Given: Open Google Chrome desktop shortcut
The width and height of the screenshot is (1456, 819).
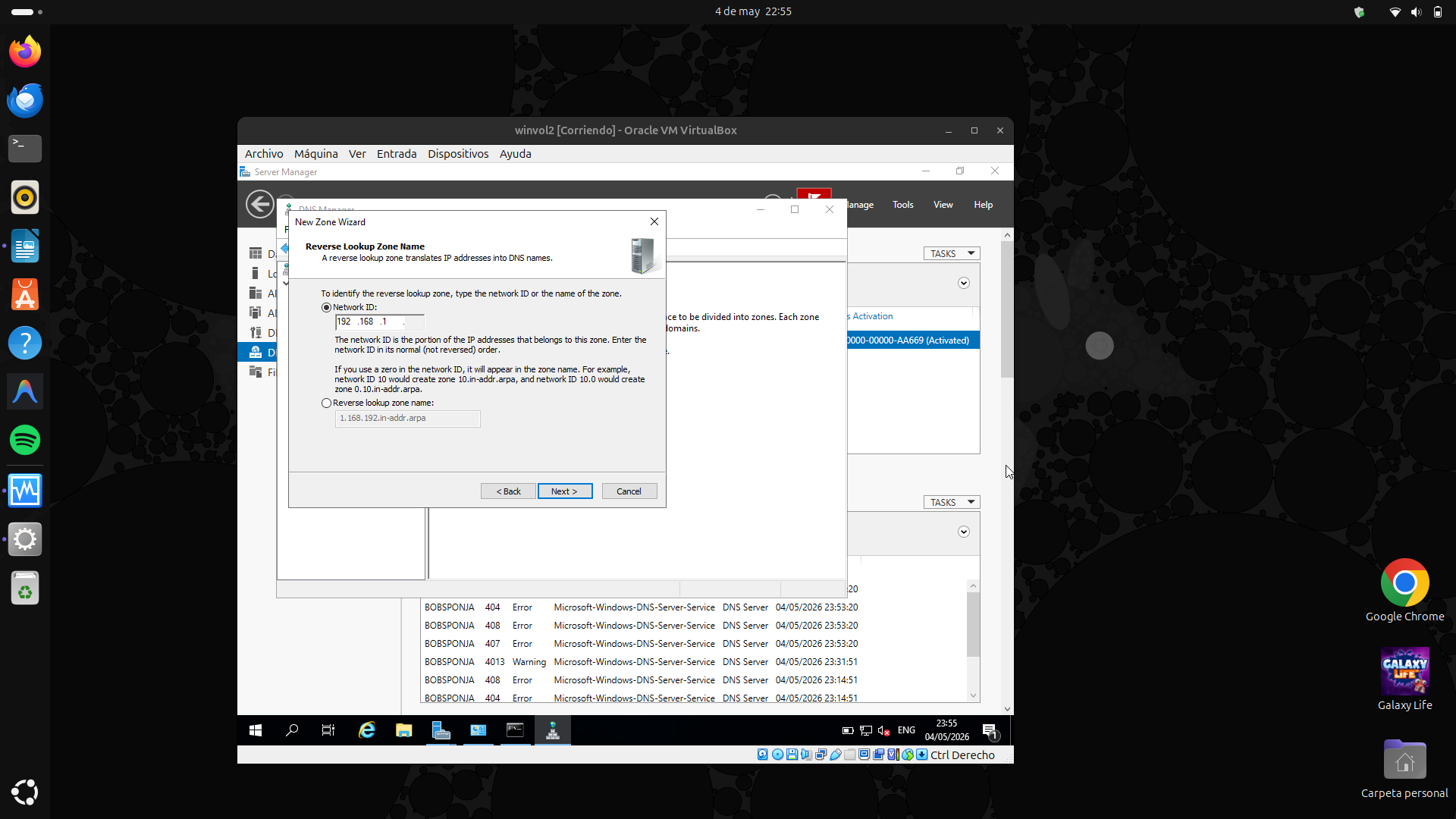Looking at the screenshot, I should click(x=1404, y=591).
